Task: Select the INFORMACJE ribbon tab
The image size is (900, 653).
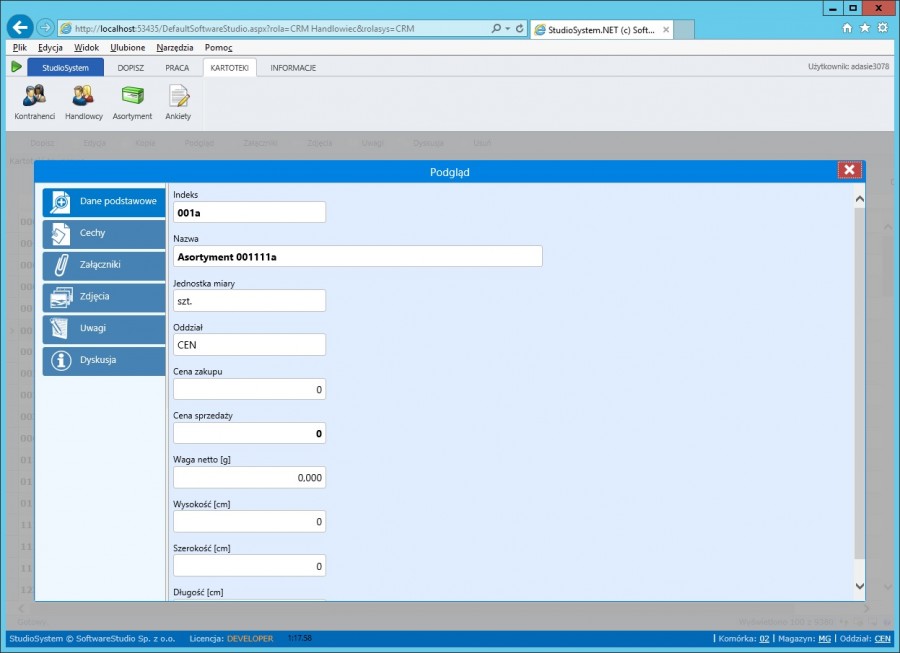Action: (x=293, y=68)
